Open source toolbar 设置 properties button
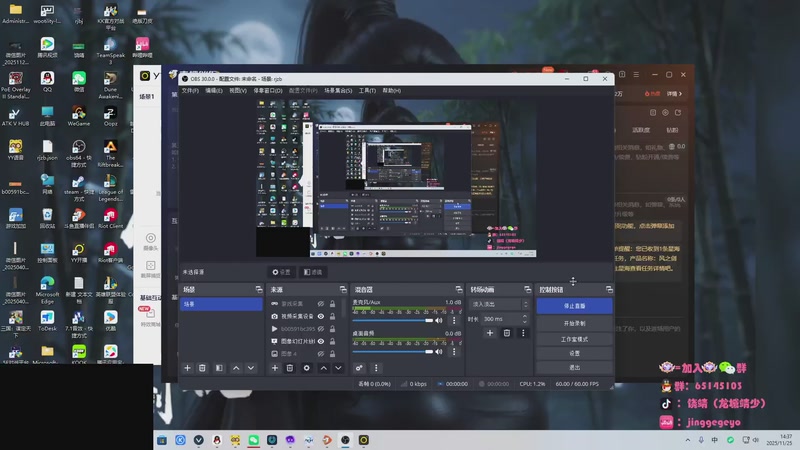Screen dimensions: 800x450 pyautogui.click(x=281, y=272)
